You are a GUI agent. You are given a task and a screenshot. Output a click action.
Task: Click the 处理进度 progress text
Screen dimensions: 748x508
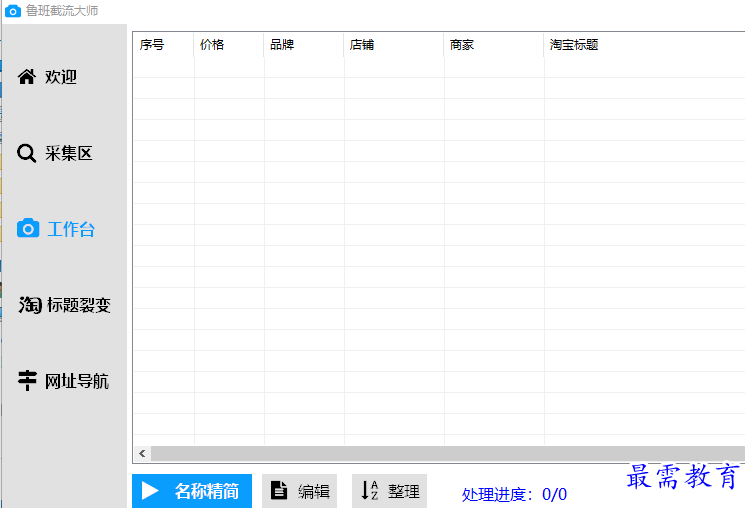click(x=514, y=494)
